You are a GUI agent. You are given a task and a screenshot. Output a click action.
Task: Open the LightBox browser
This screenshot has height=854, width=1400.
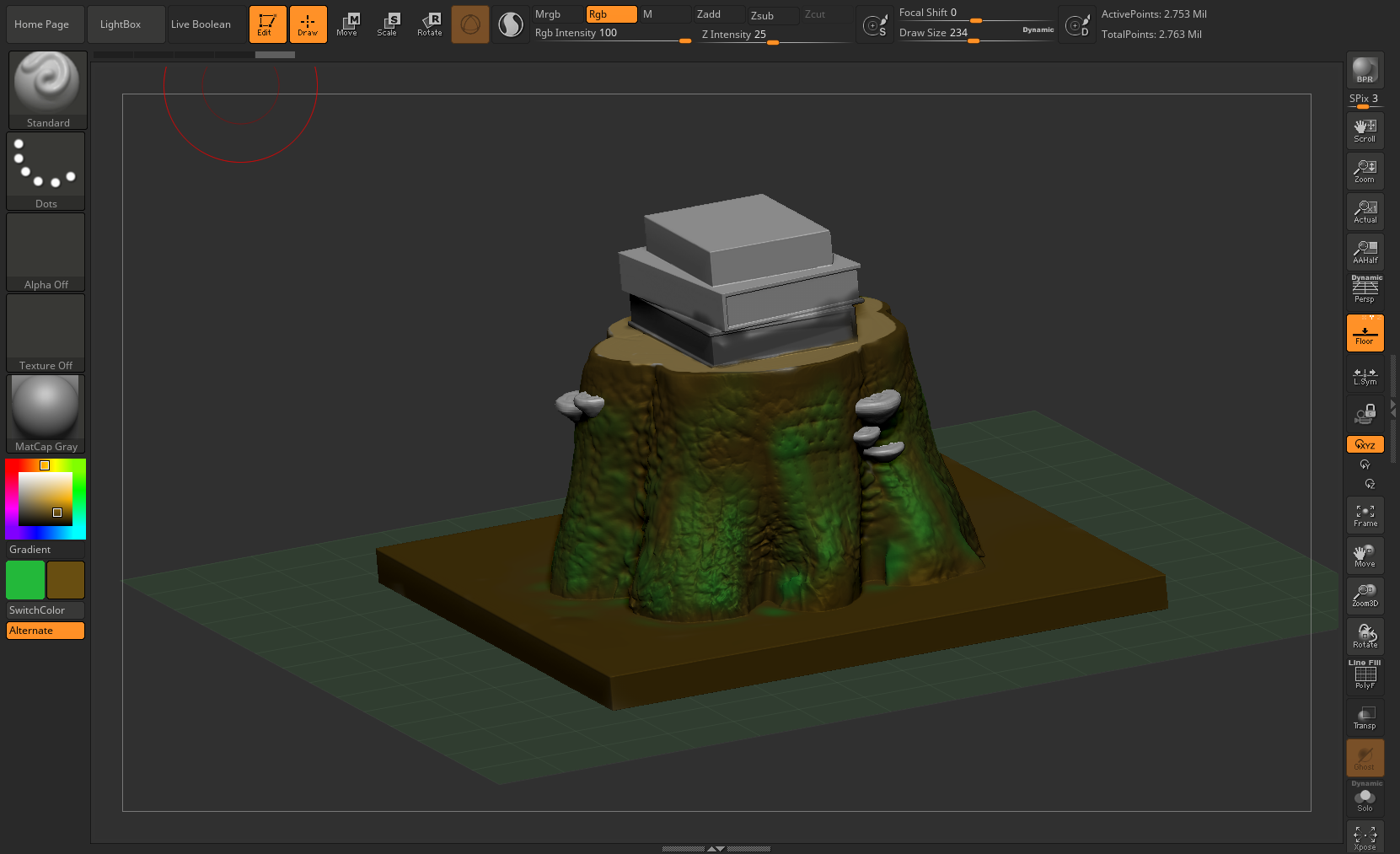[x=121, y=24]
